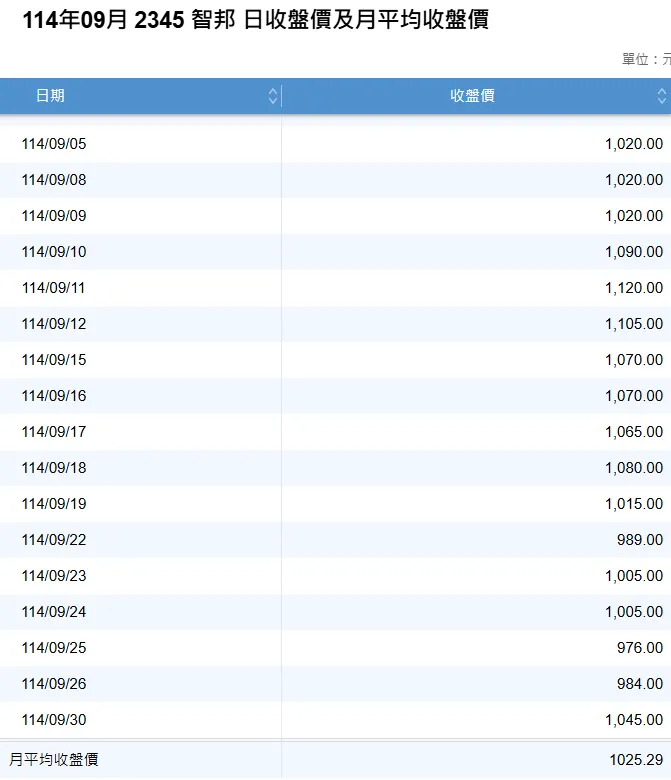
Task: Click closing price 1,070.00 for 114/09/15
Action: 634,360
